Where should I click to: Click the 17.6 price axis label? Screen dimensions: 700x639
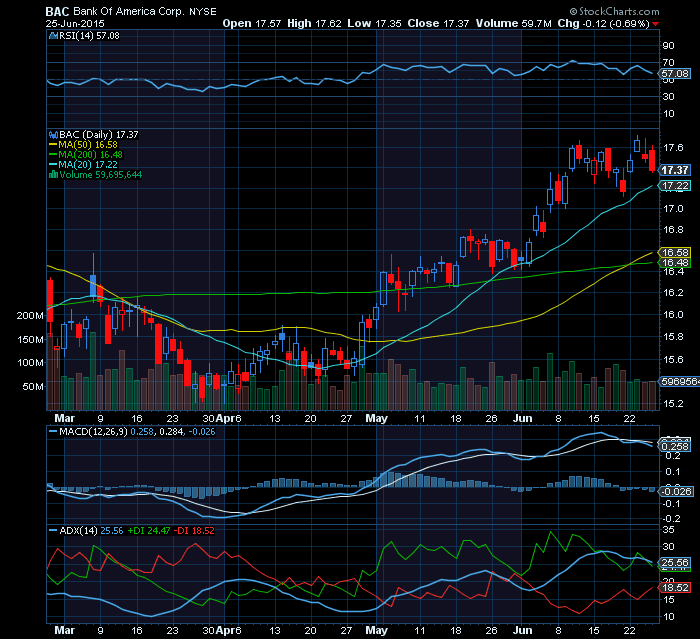coord(673,148)
